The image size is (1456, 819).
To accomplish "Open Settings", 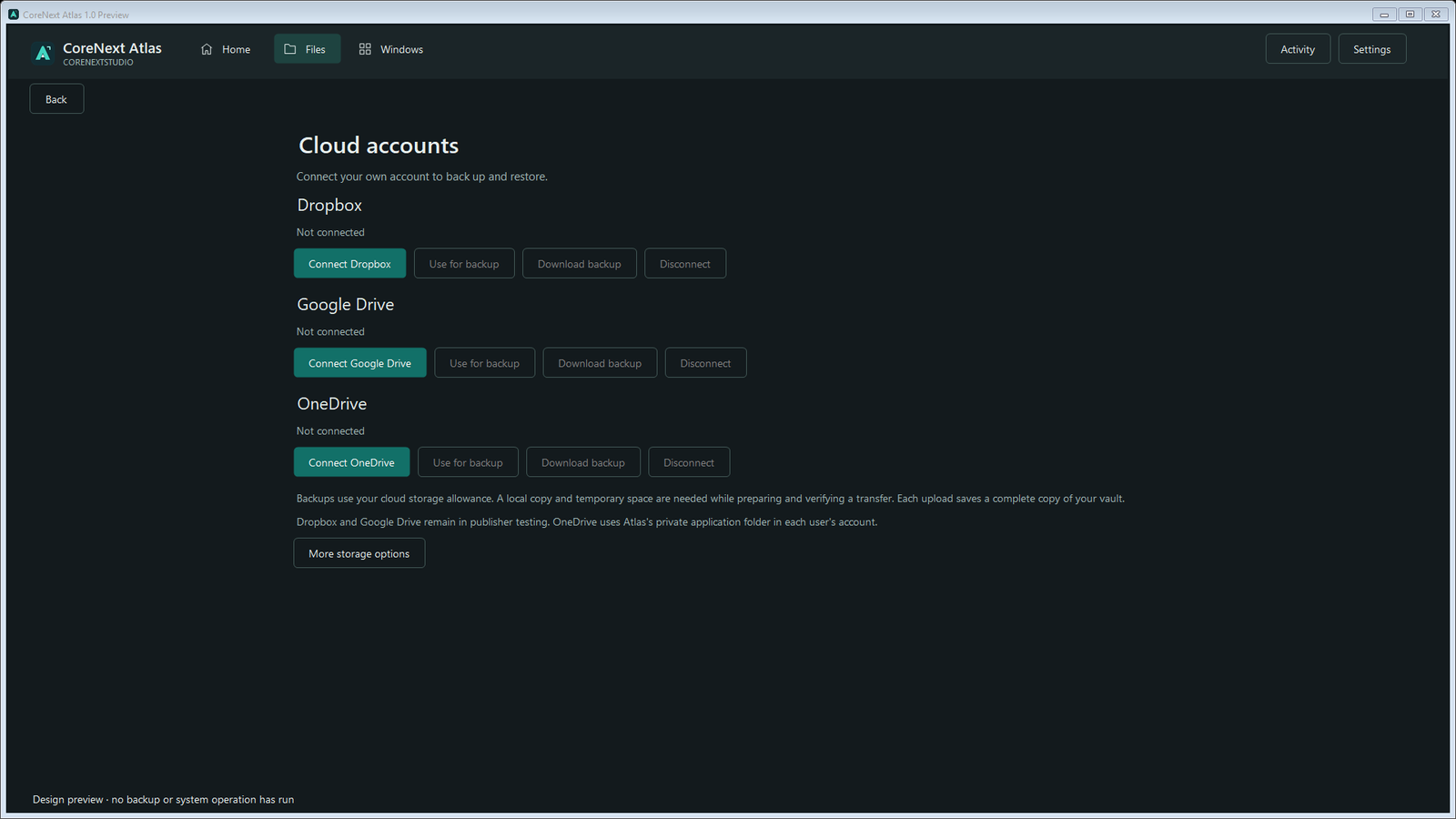I will tap(1371, 49).
